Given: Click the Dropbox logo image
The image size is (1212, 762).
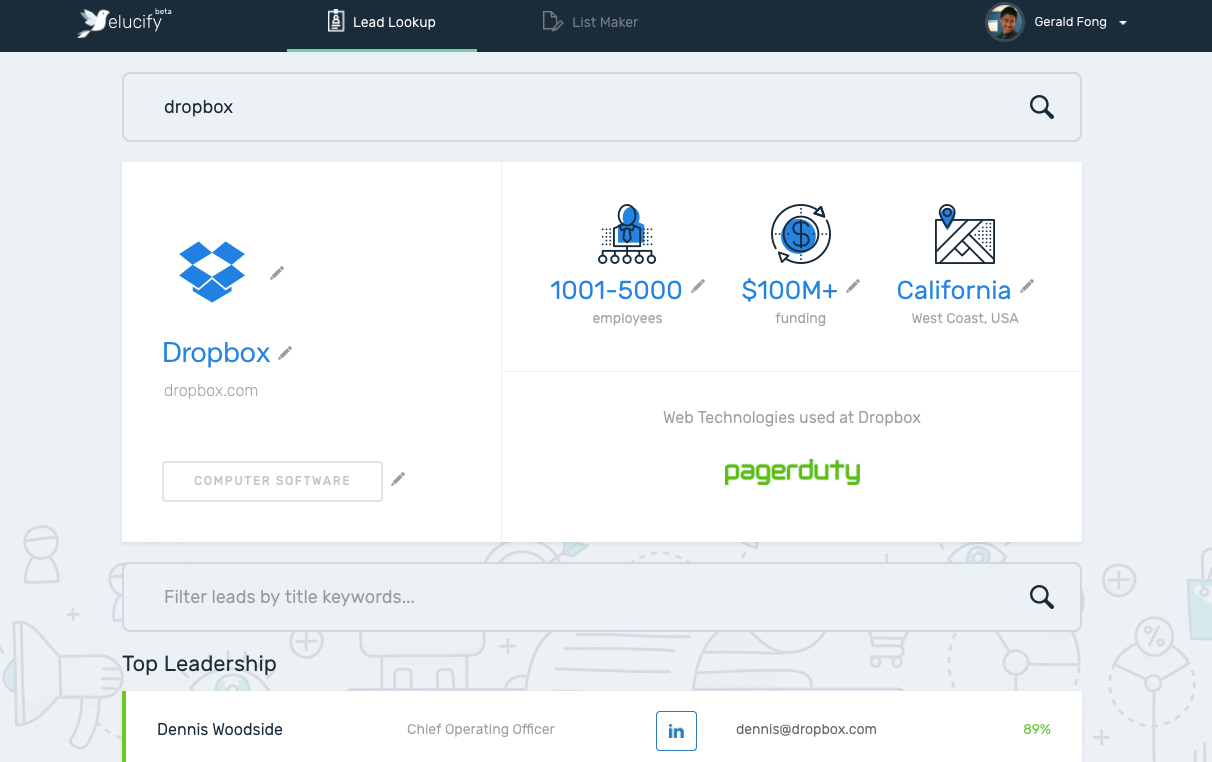Looking at the screenshot, I should pyautogui.click(x=212, y=271).
